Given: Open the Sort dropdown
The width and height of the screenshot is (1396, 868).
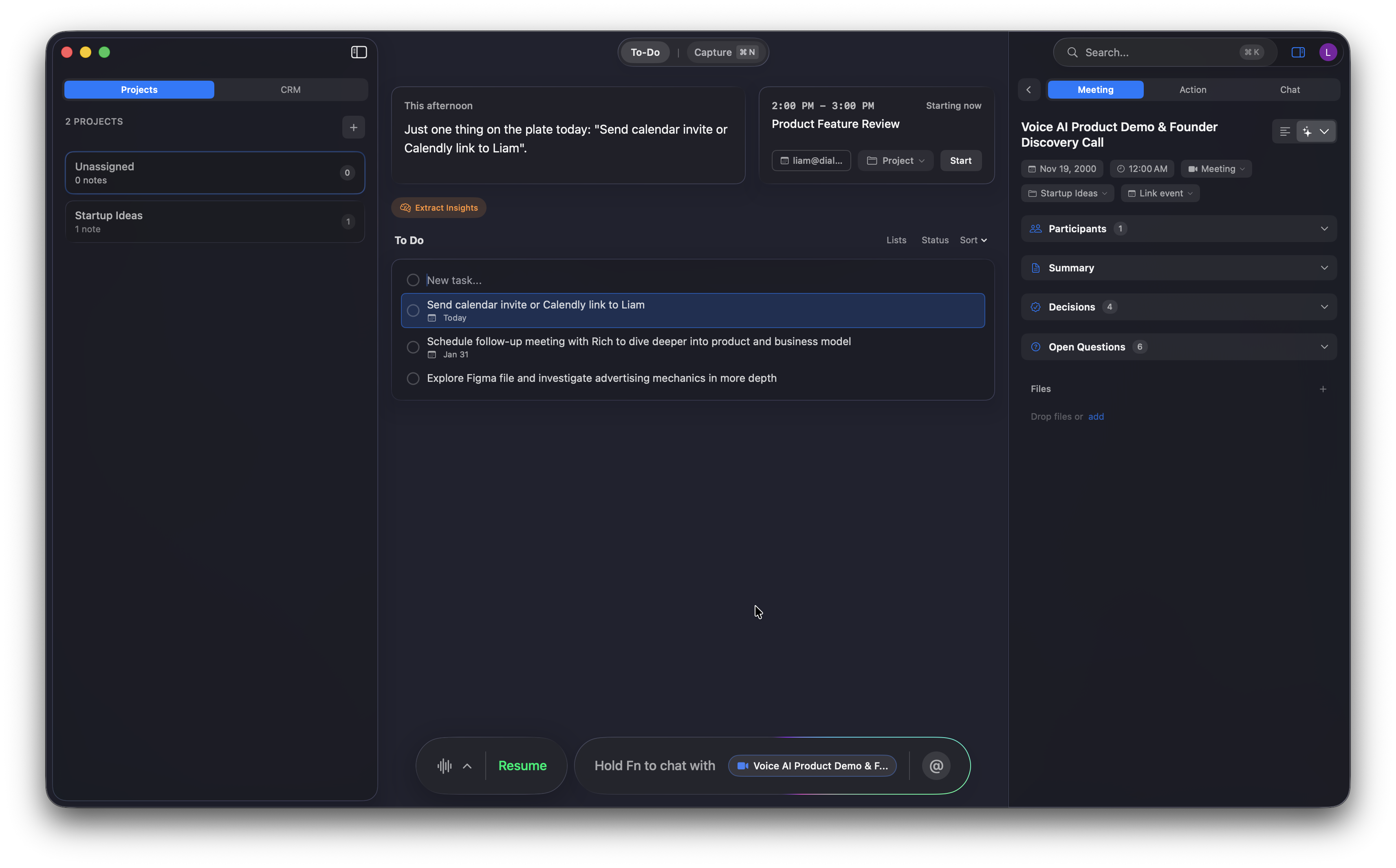Looking at the screenshot, I should click(x=973, y=240).
